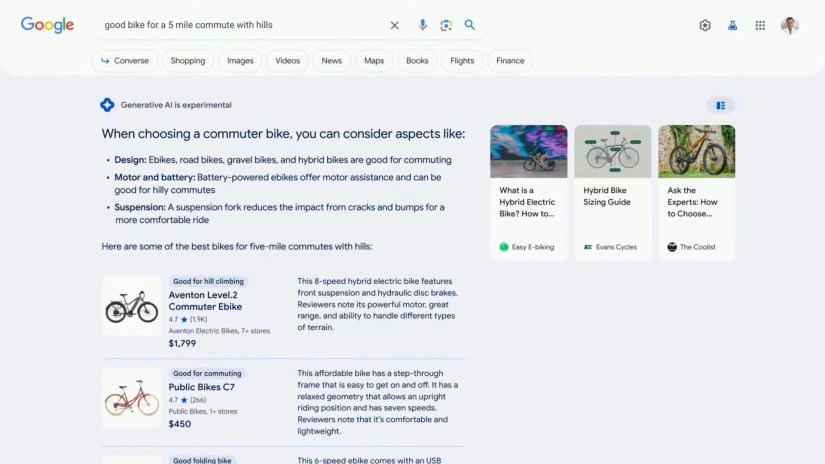Switch to the Images tab
The width and height of the screenshot is (825, 464).
tap(240, 60)
